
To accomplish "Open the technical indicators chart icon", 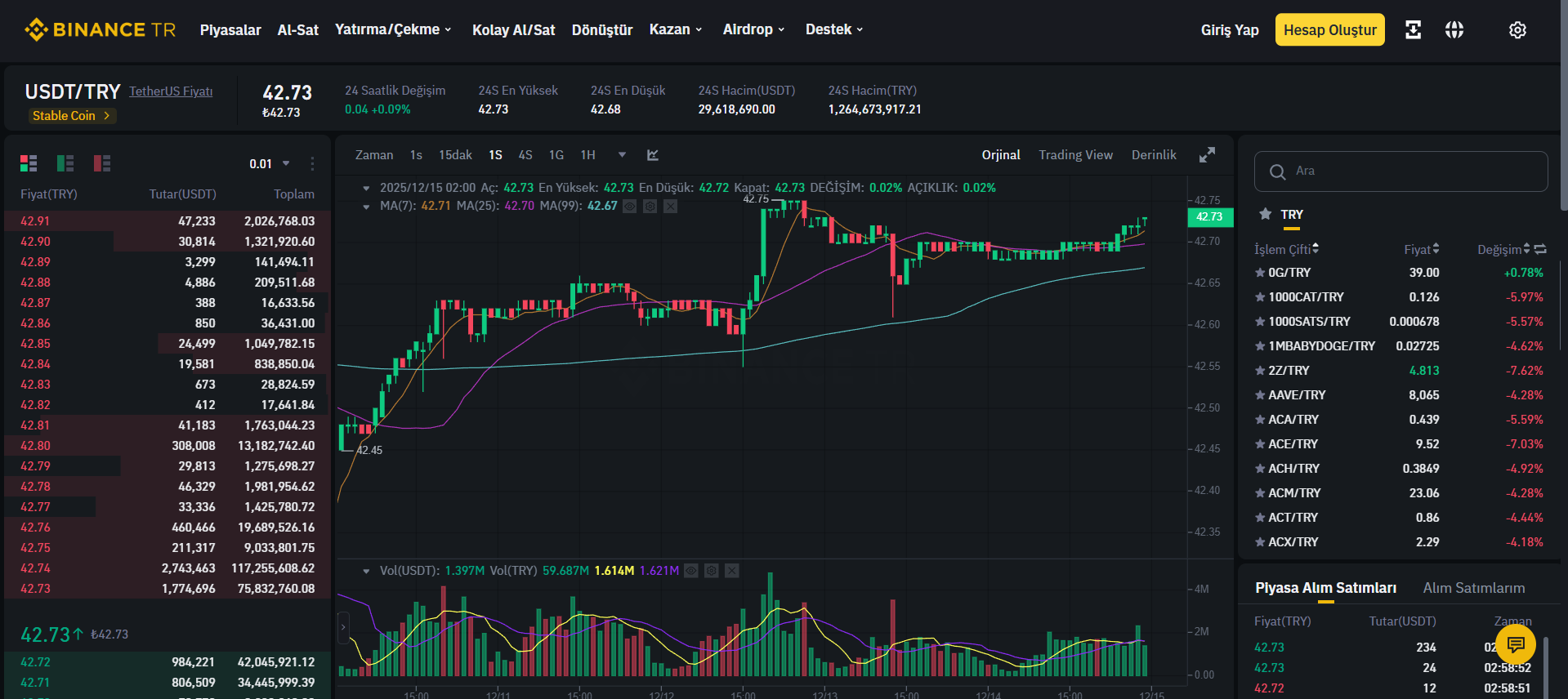I will pos(653,155).
